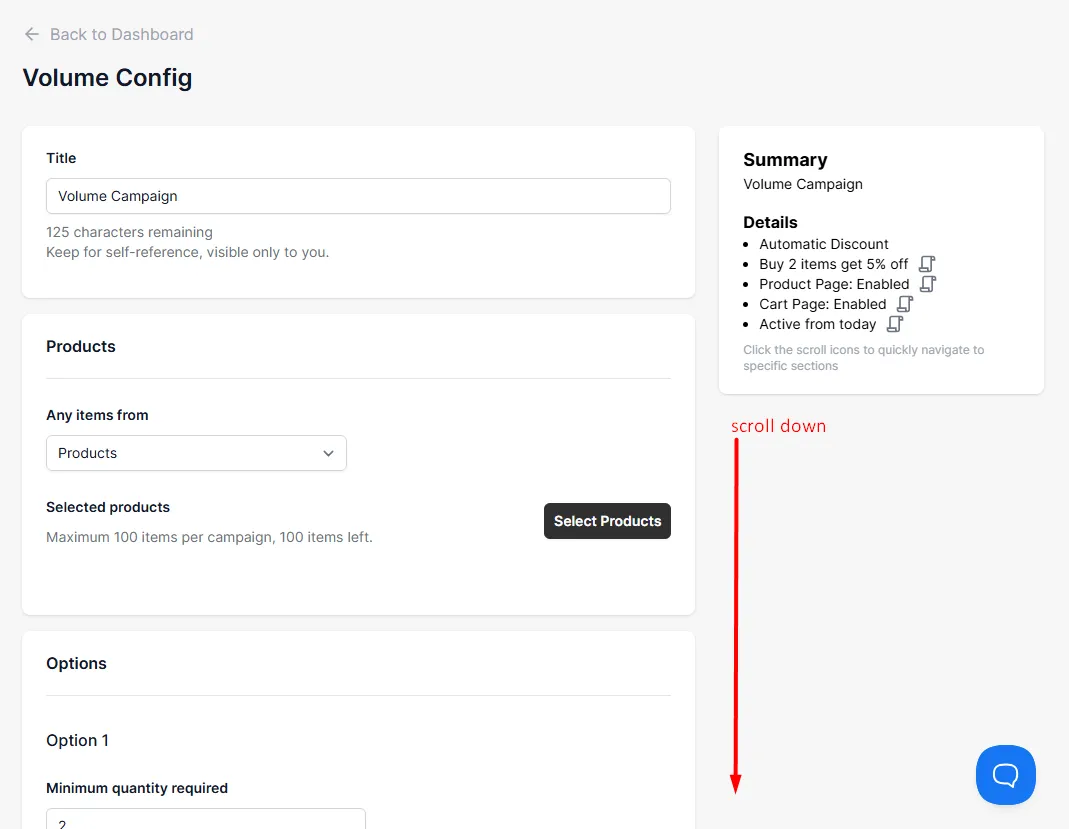Open the Any items from Products dropdown
Screen dimensions: 1069x829
coord(196,453)
